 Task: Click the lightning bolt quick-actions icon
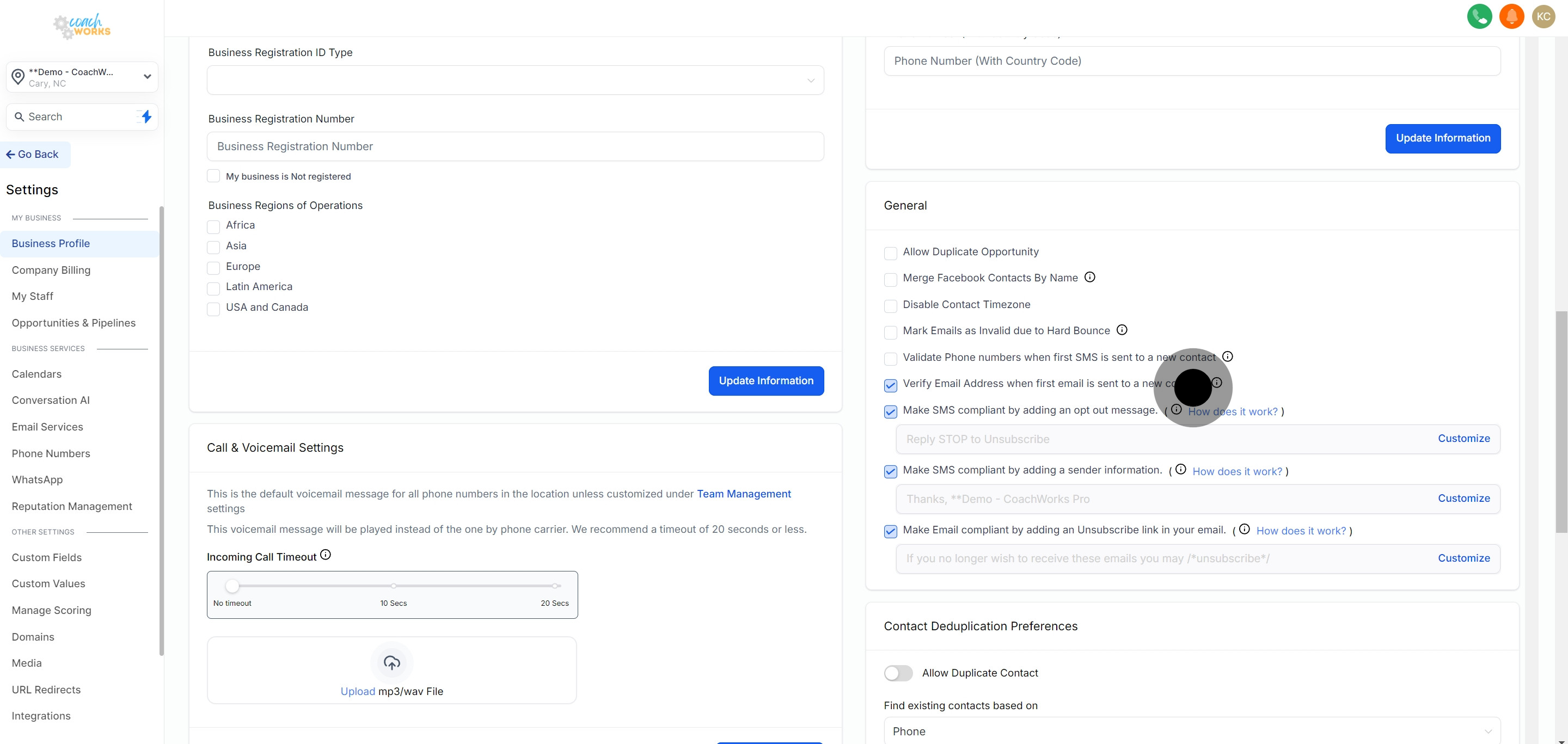point(146,116)
